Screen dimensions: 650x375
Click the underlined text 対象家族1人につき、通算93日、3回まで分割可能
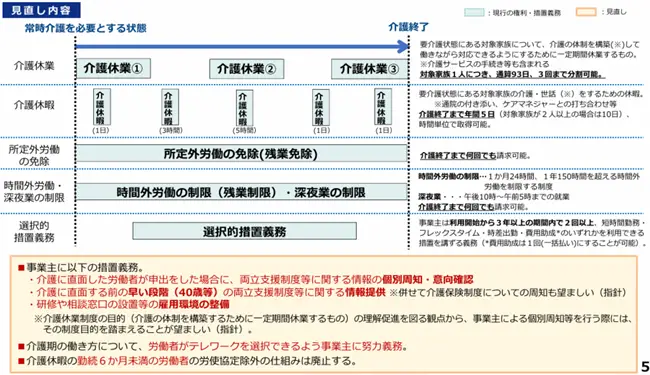coord(512,75)
